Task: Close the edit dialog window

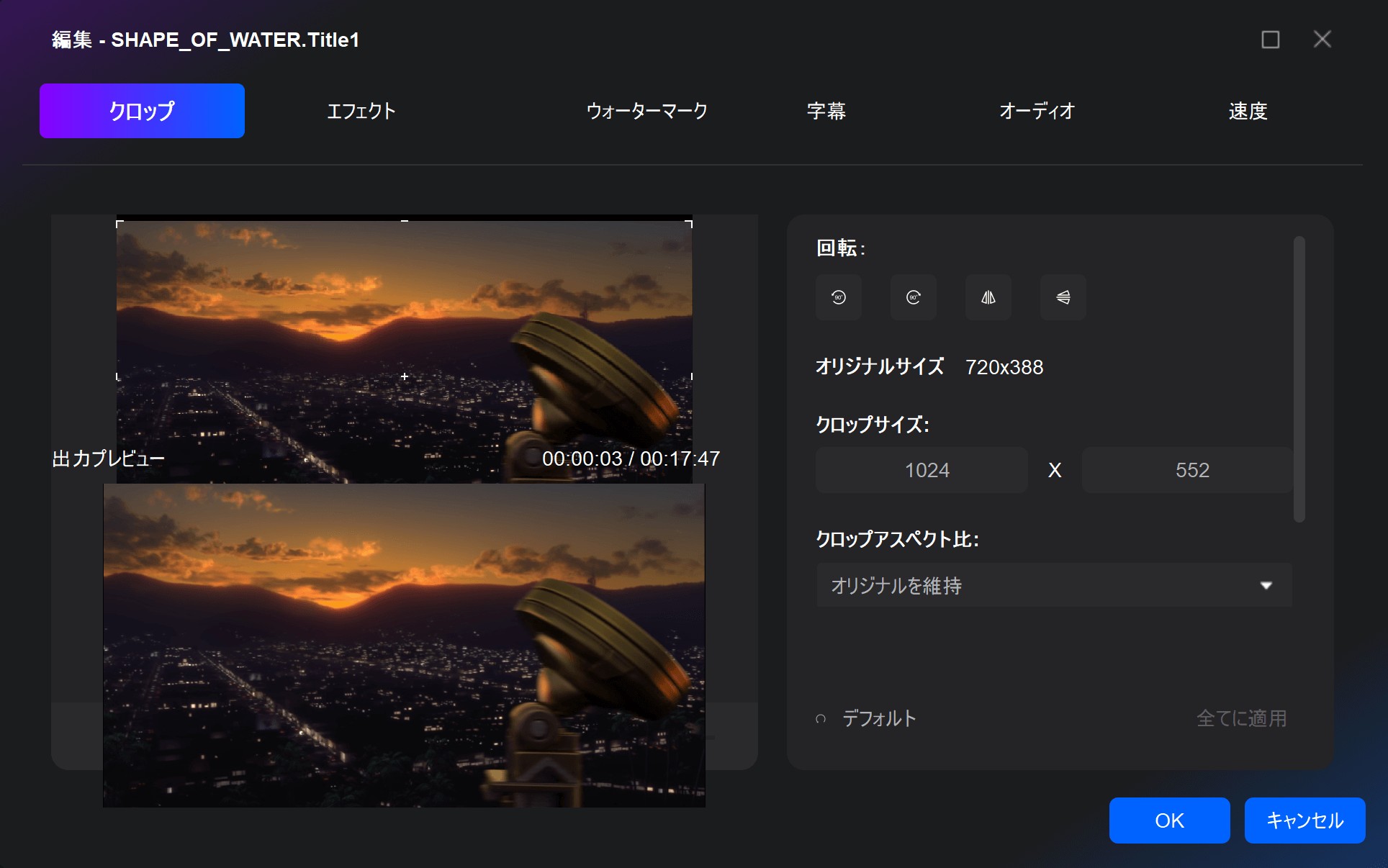Action: (1322, 39)
